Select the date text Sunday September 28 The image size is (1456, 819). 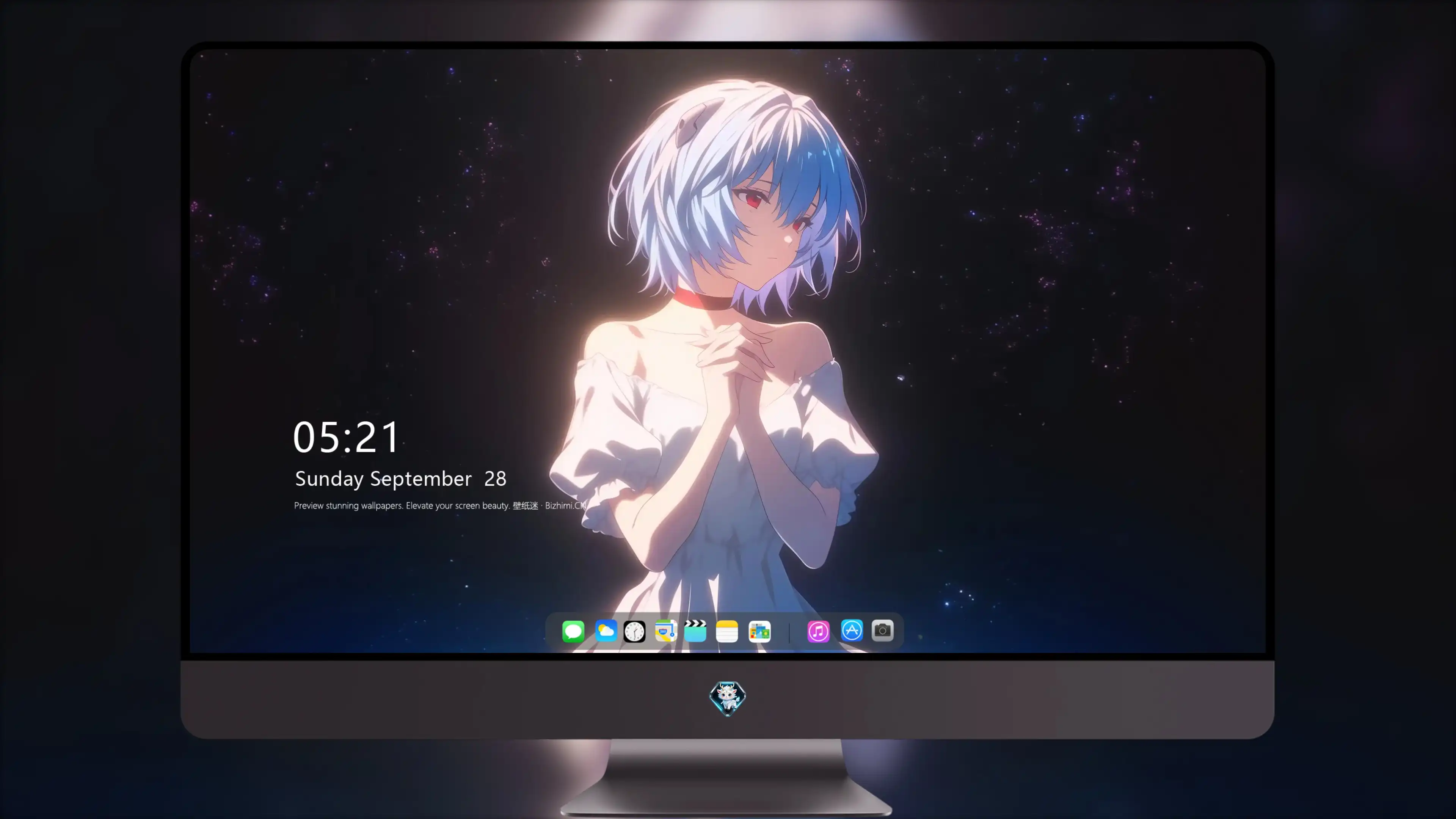pos(401,479)
